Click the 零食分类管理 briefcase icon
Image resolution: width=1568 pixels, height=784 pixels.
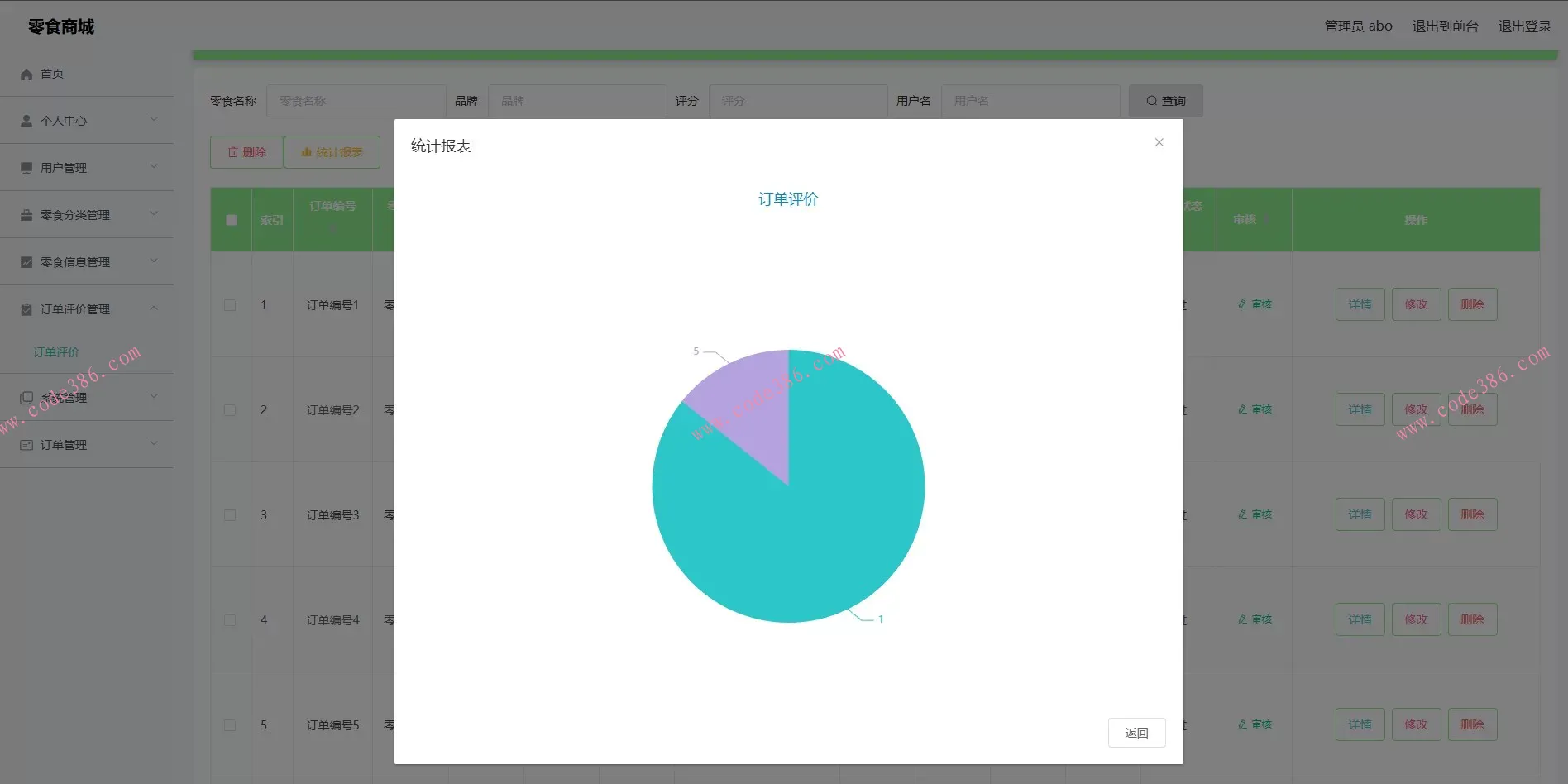click(26, 215)
